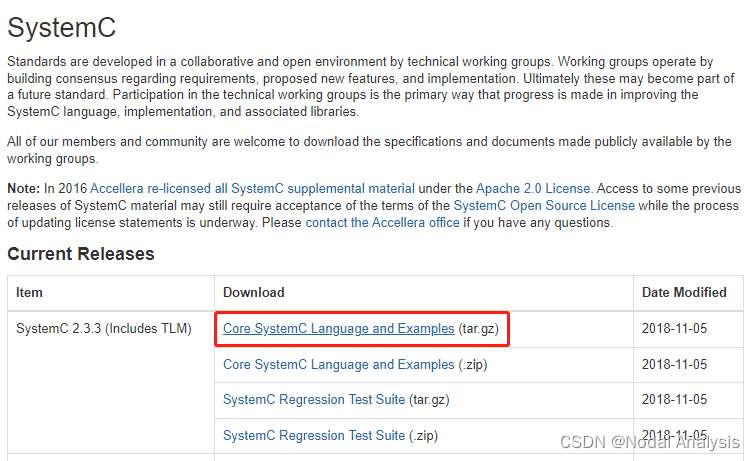Select the Current Releases heading
755x461 pixels.
click(x=81, y=254)
